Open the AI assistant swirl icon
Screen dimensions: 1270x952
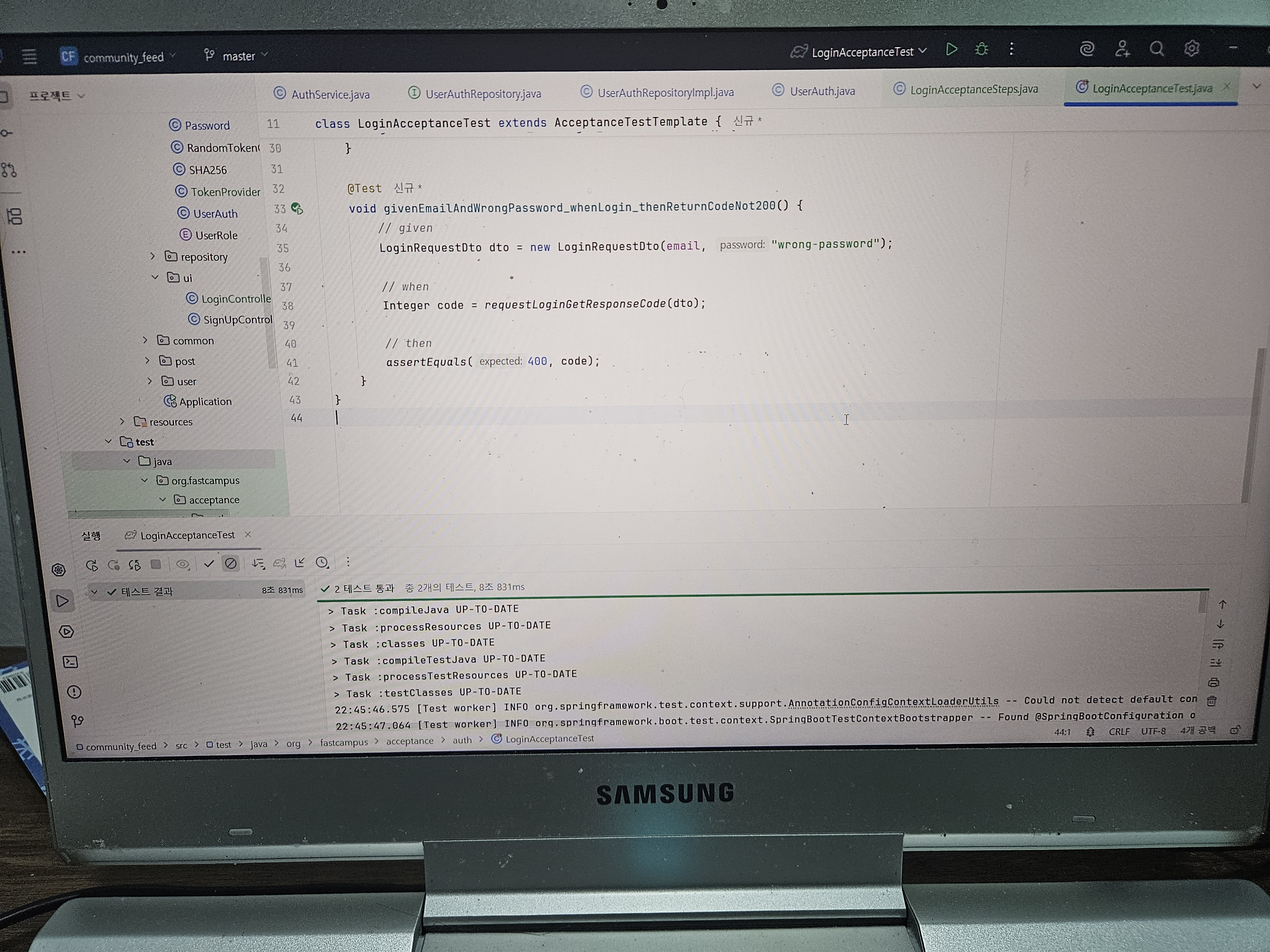click(1087, 49)
